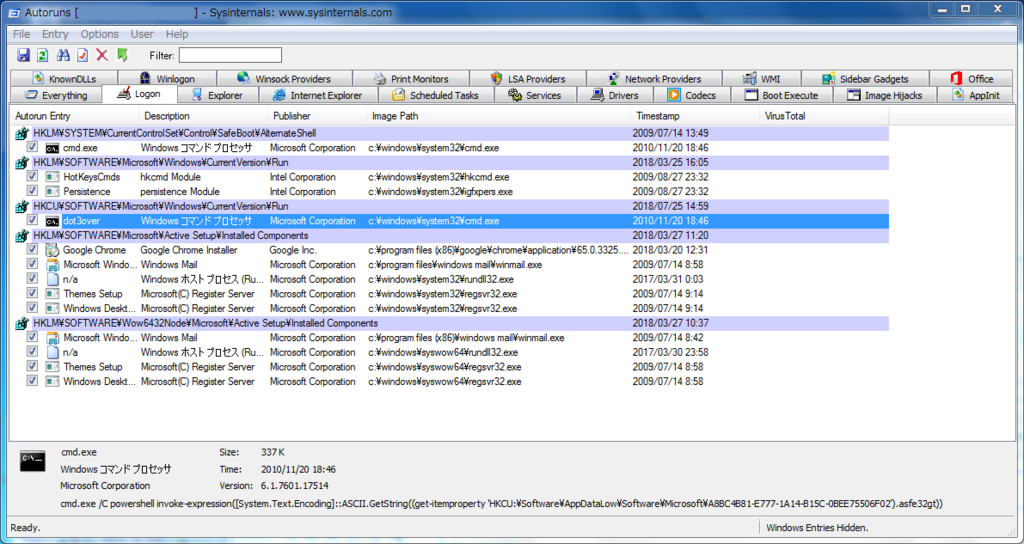Click the Properties toolbar icon

pos(82,56)
